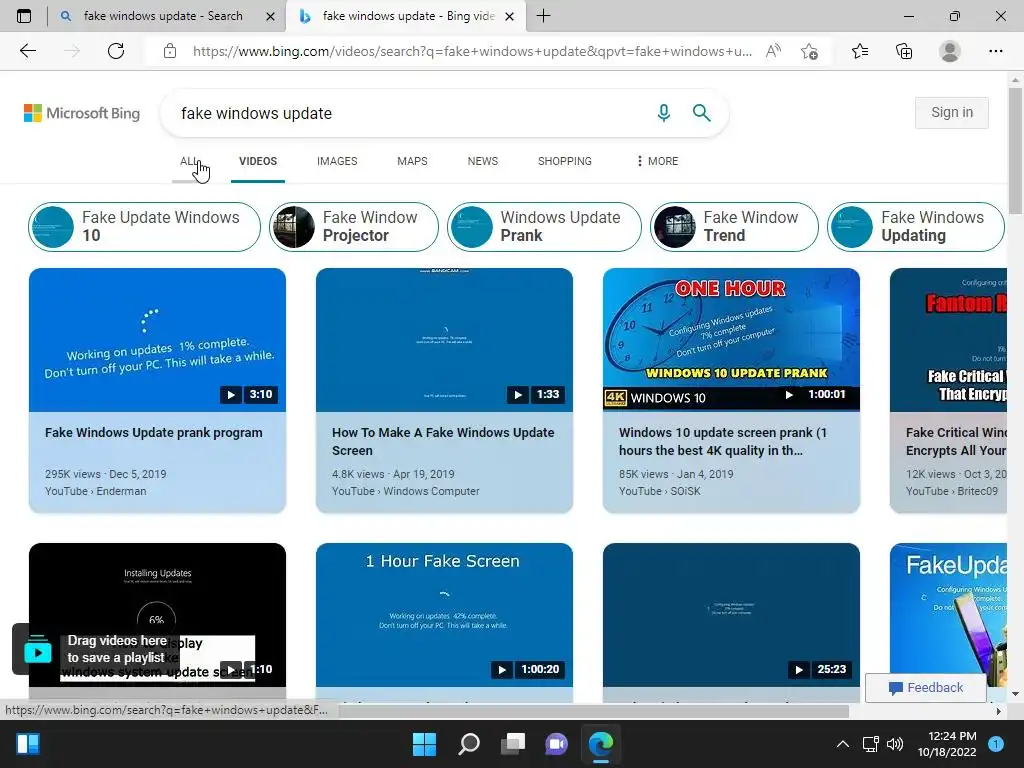
Task: Select 'Fake Window Trend' suggestion chip
Action: 734,227
